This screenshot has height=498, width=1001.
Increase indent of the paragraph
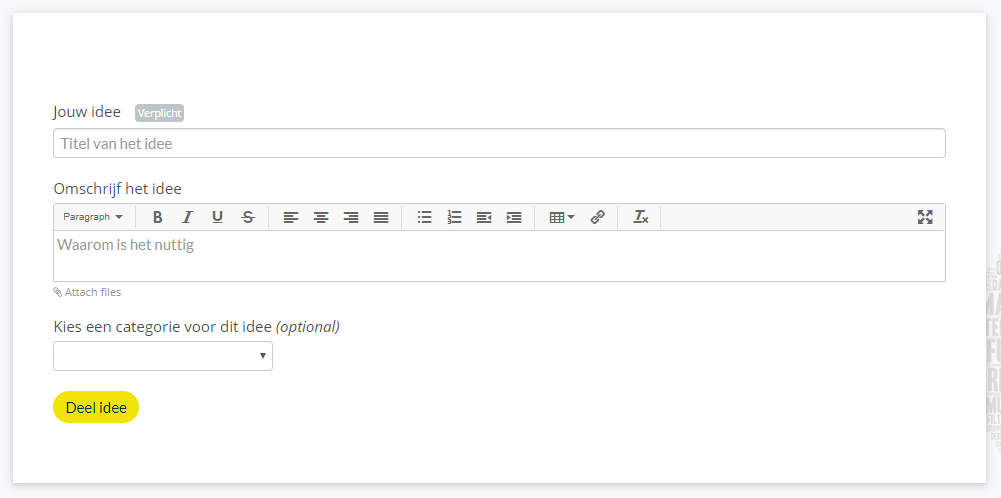coord(514,217)
